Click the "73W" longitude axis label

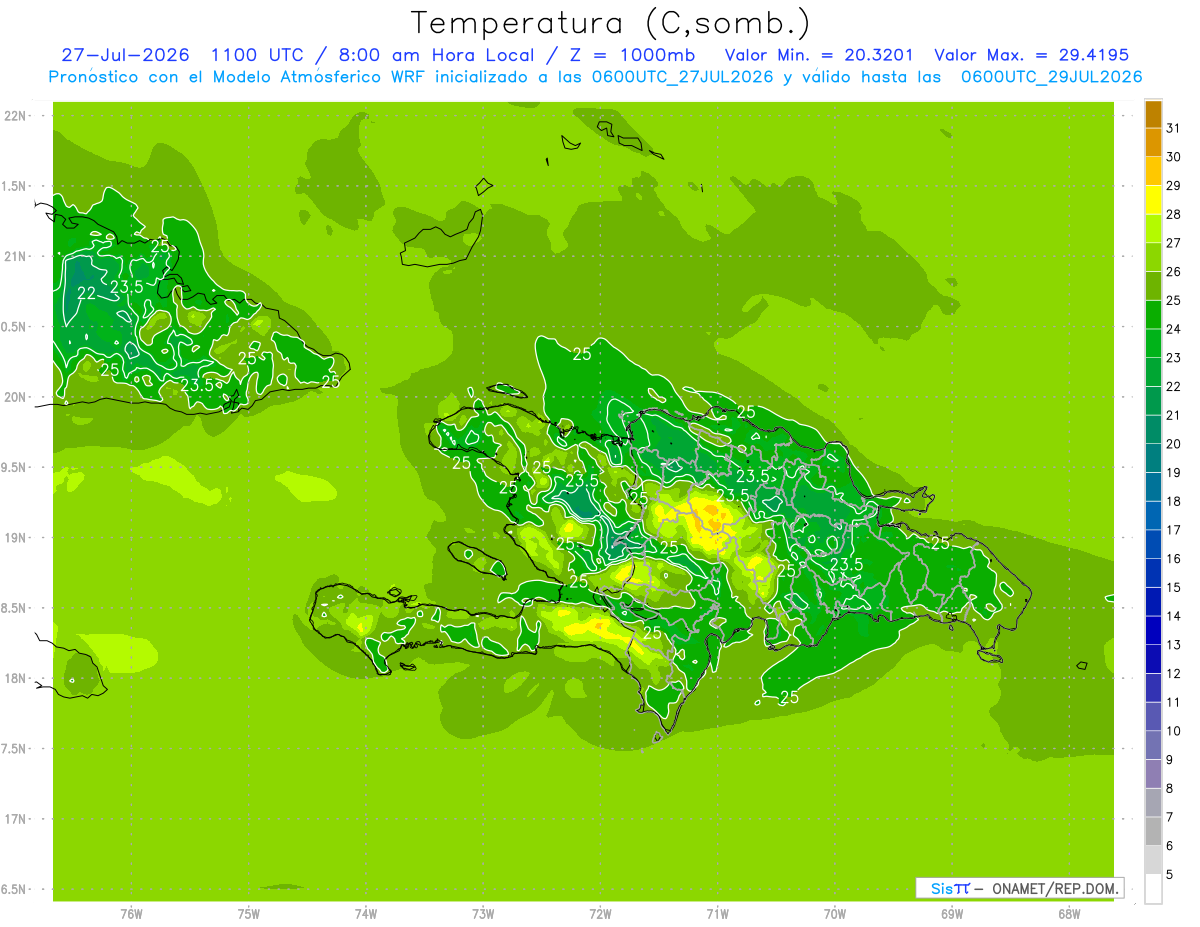pyautogui.click(x=483, y=914)
